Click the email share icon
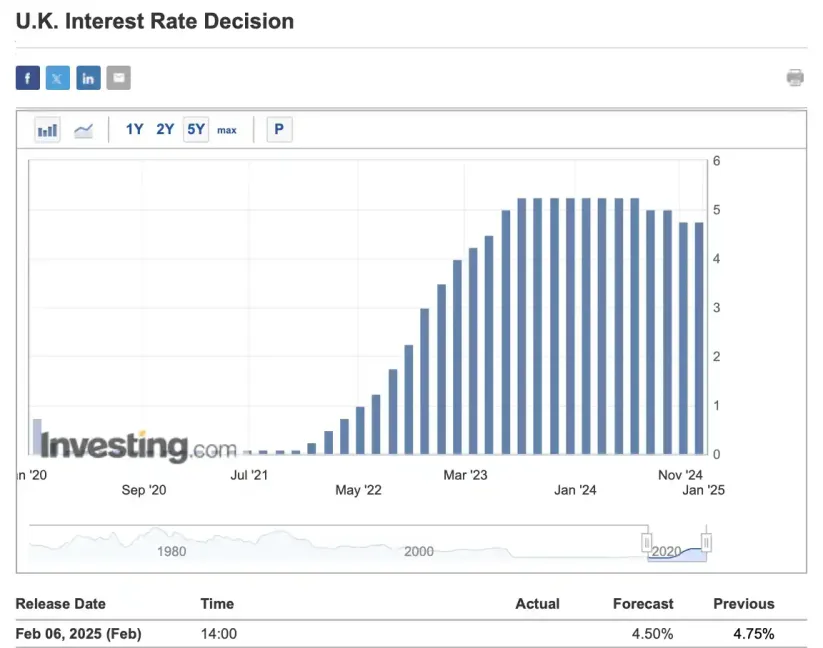This screenshot has height=648, width=823. pyautogui.click(x=118, y=78)
